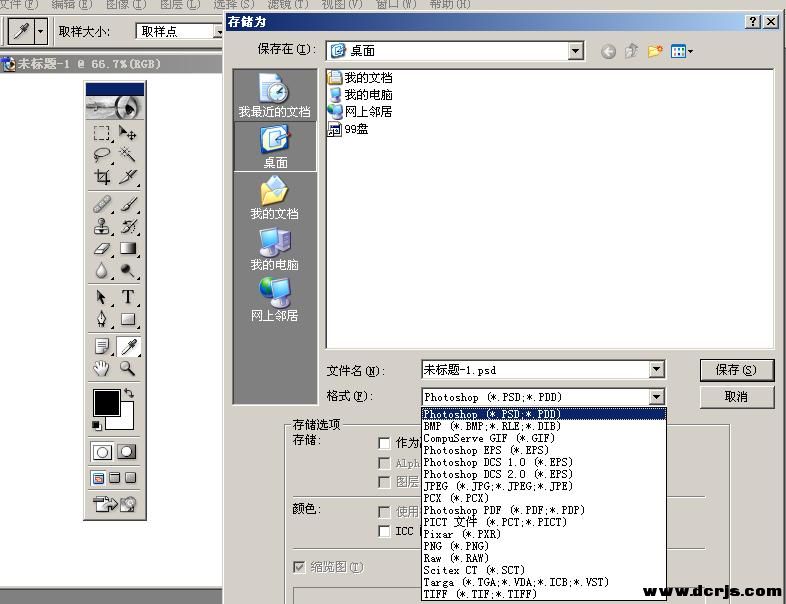Click the new folder icon in the dialog

655,51
